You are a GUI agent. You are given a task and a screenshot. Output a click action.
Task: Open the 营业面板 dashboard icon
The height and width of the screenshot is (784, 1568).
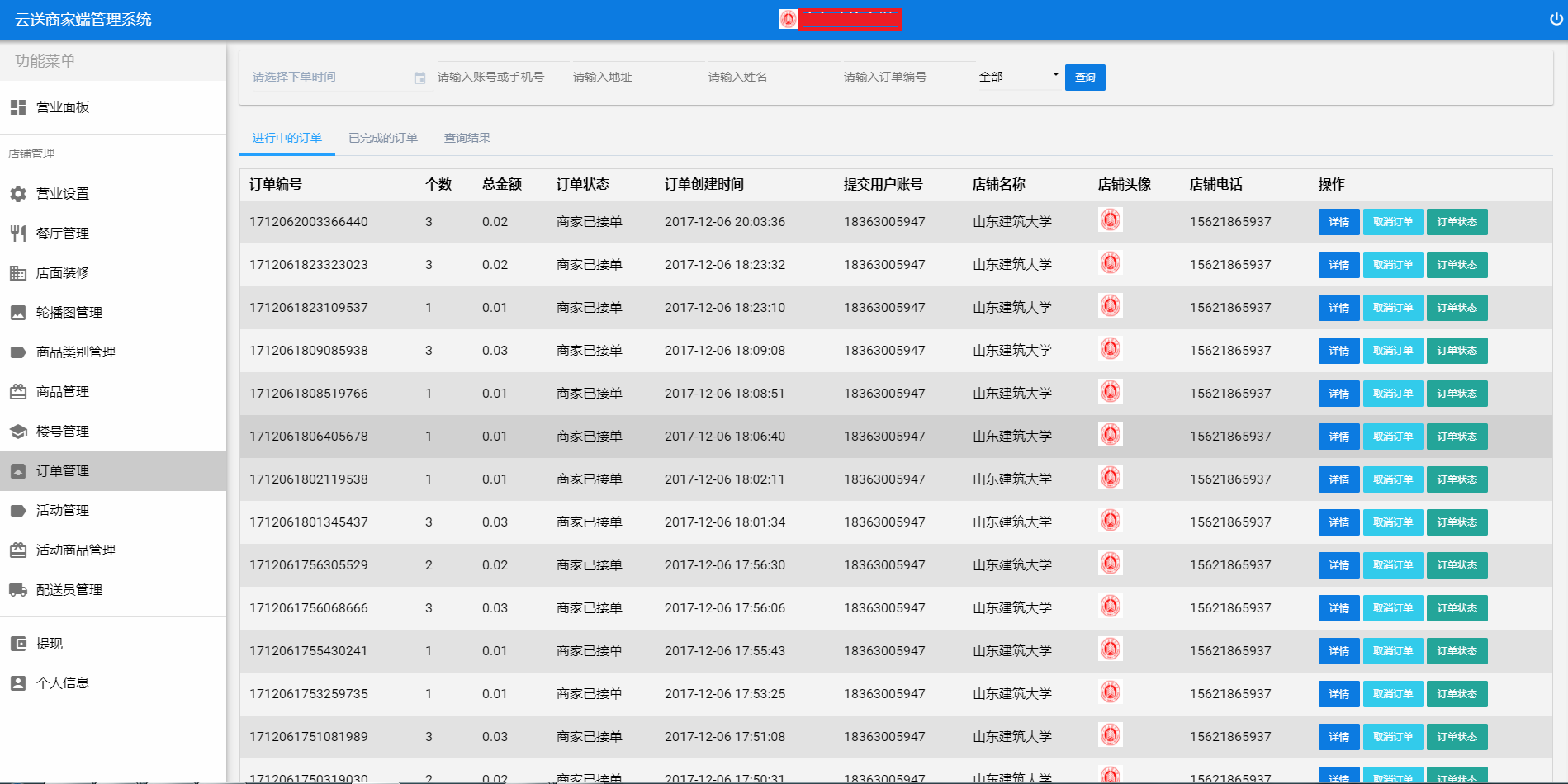coord(18,107)
